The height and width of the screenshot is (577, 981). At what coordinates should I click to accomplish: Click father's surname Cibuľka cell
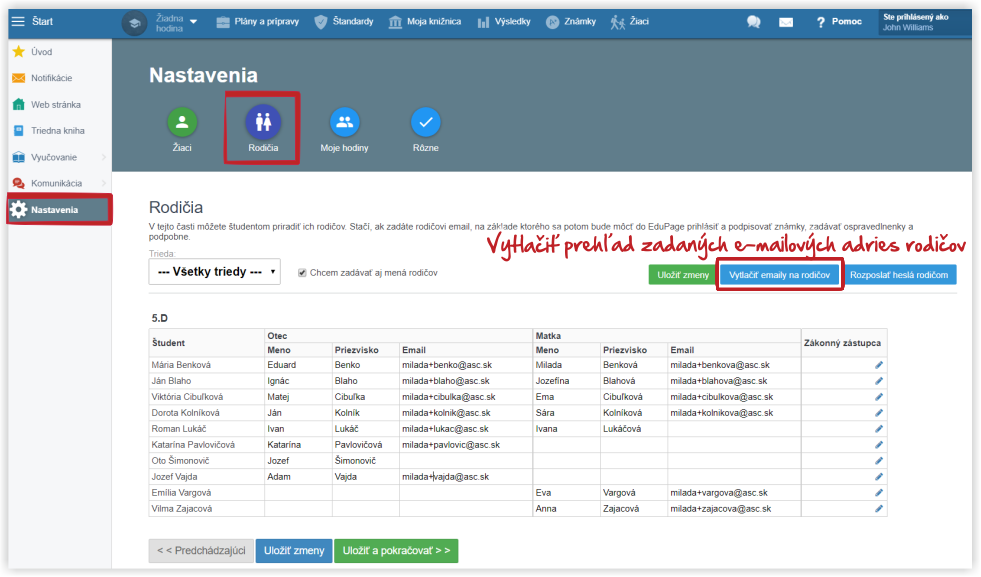365,397
